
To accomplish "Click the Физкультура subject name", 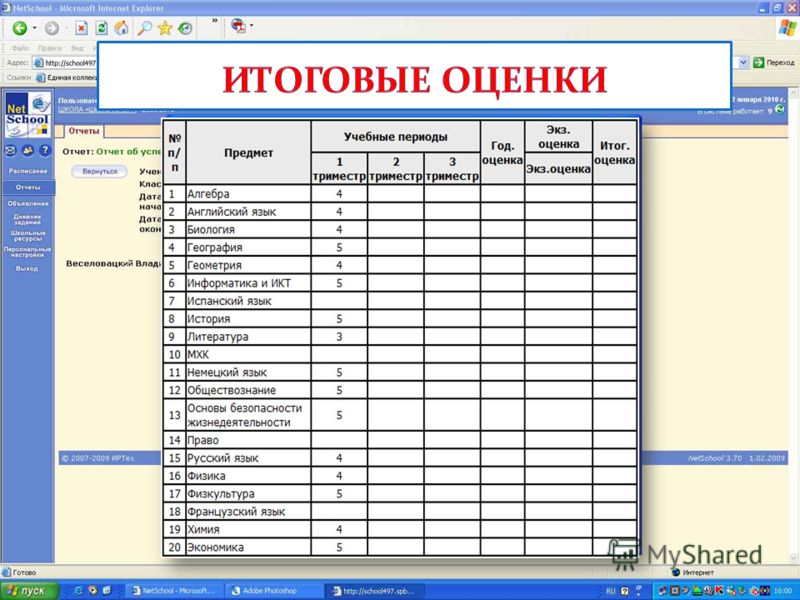I will (221, 493).
